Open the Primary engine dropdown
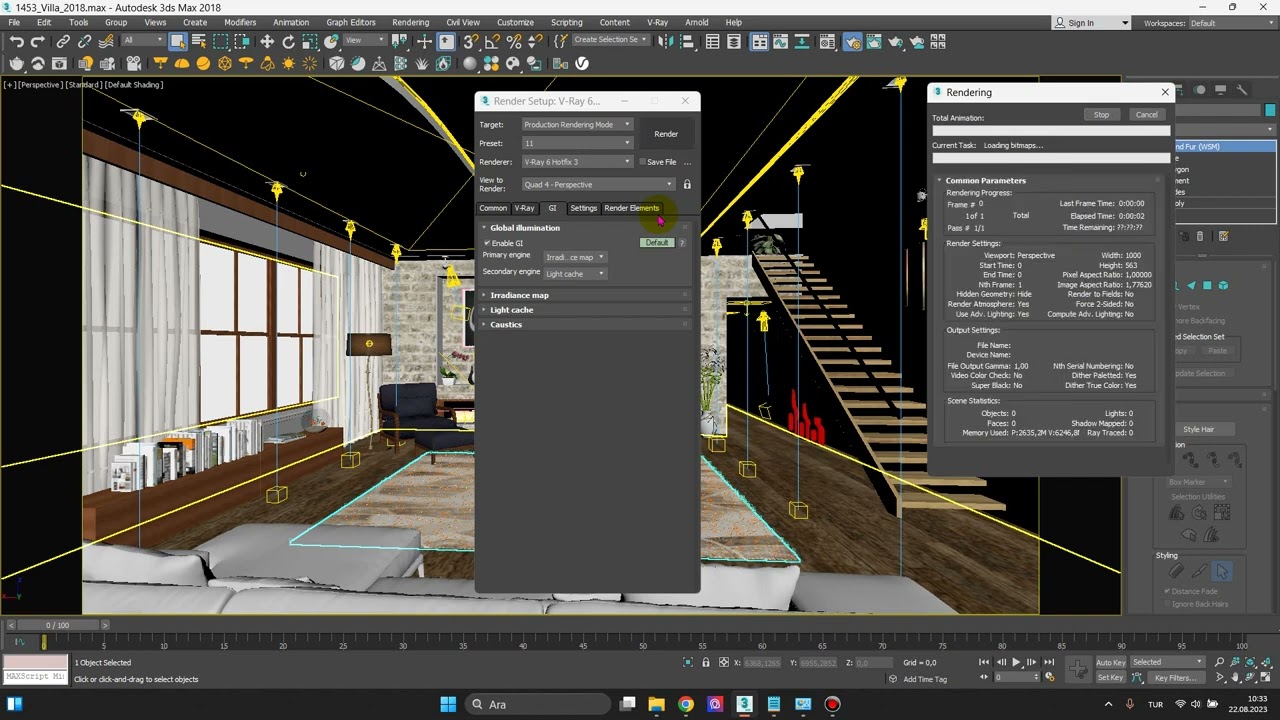This screenshot has width=1280, height=720. pyautogui.click(x=575, y=257)
